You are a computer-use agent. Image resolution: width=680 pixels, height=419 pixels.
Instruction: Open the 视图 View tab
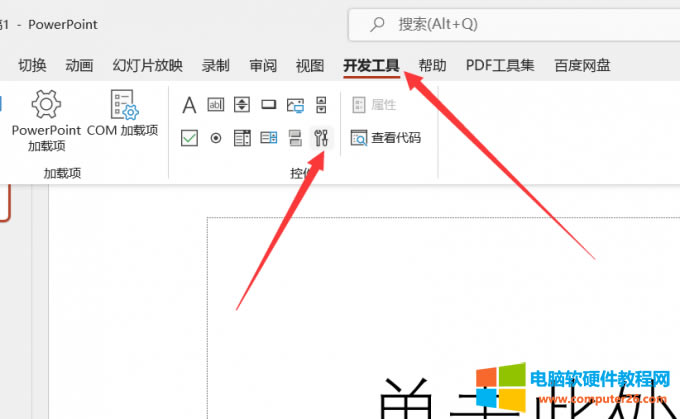310,65
